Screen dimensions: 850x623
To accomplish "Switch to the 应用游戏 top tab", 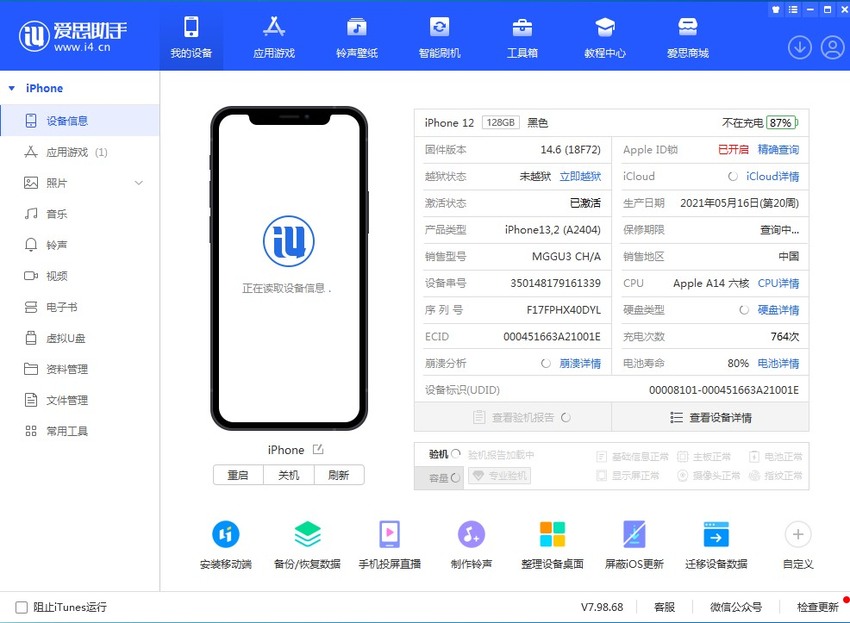I will point(274,37).
